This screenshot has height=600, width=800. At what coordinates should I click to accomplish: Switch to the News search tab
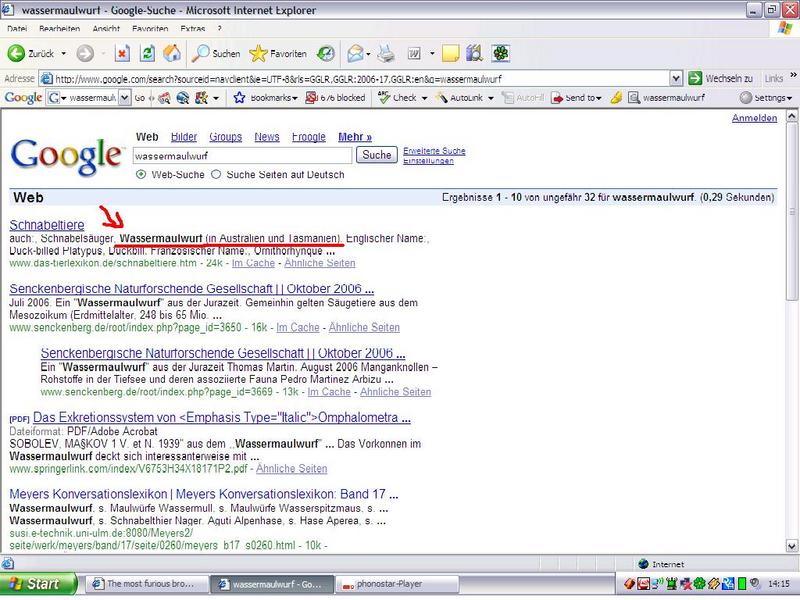(267, 137)
